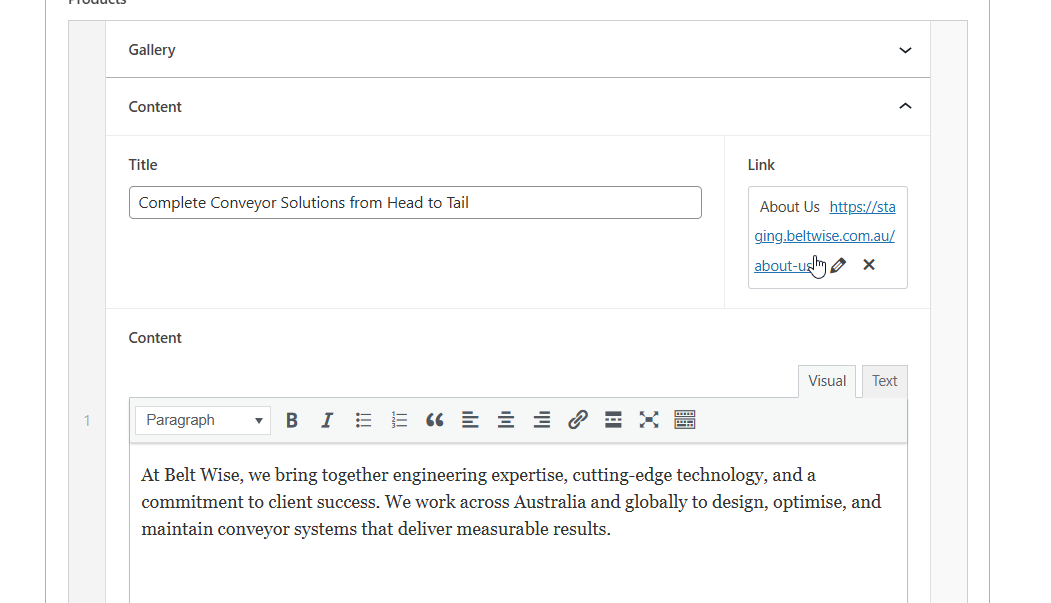The height and width of the screenshot is (603, 1051).
Task: Align text right
Action: 542,420
